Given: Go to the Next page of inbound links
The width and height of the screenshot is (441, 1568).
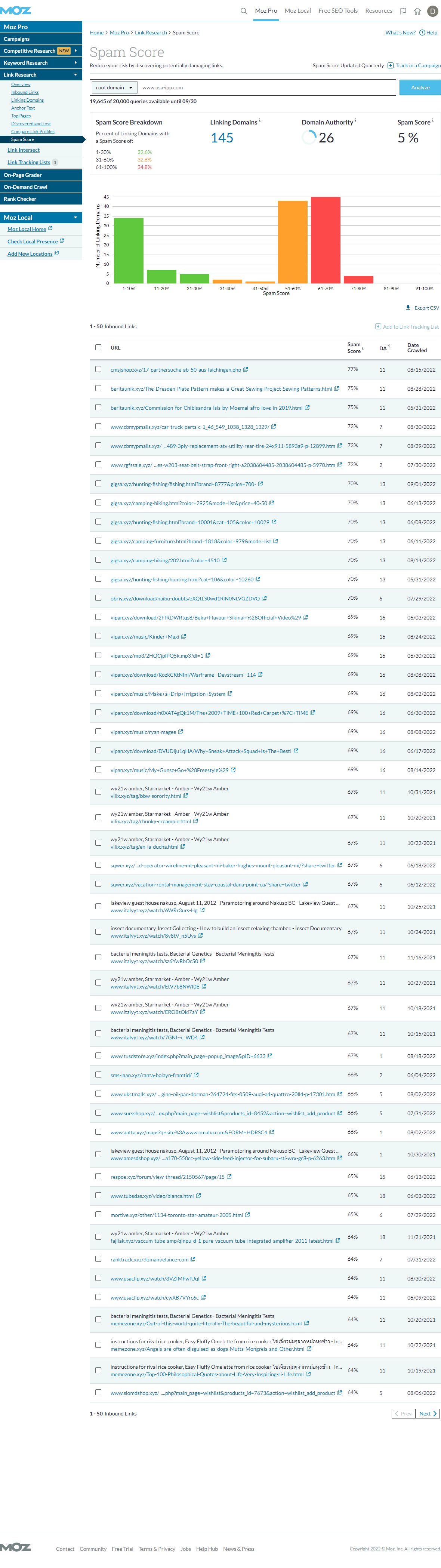Looking at the screenshot, I should [x=428, y=1413].
